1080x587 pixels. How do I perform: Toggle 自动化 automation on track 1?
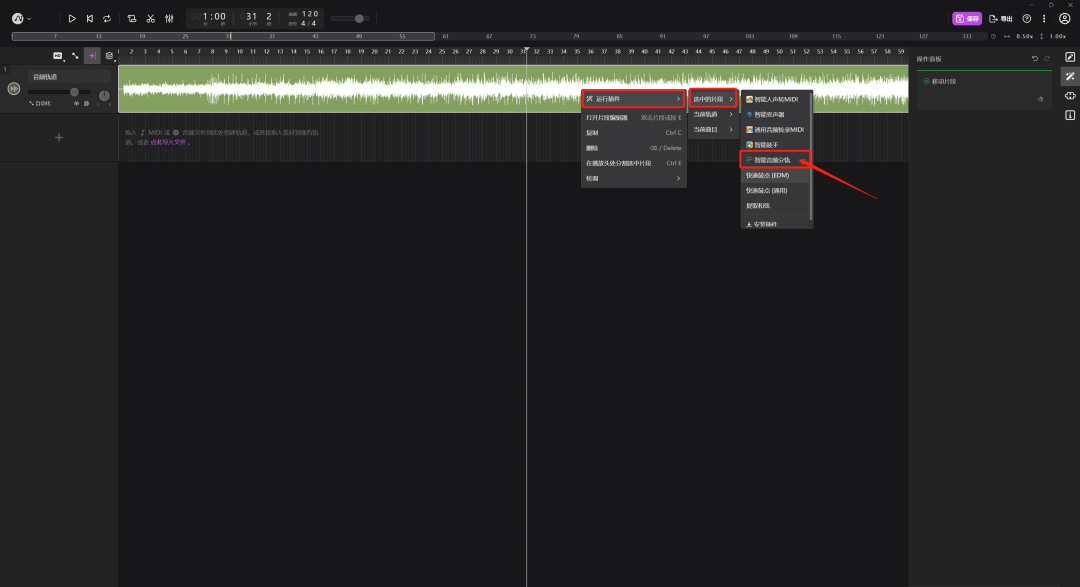40,103
